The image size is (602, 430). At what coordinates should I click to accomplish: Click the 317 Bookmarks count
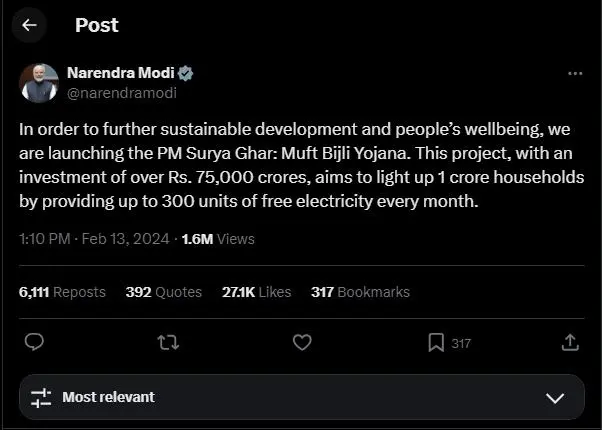tap(360, 292)
